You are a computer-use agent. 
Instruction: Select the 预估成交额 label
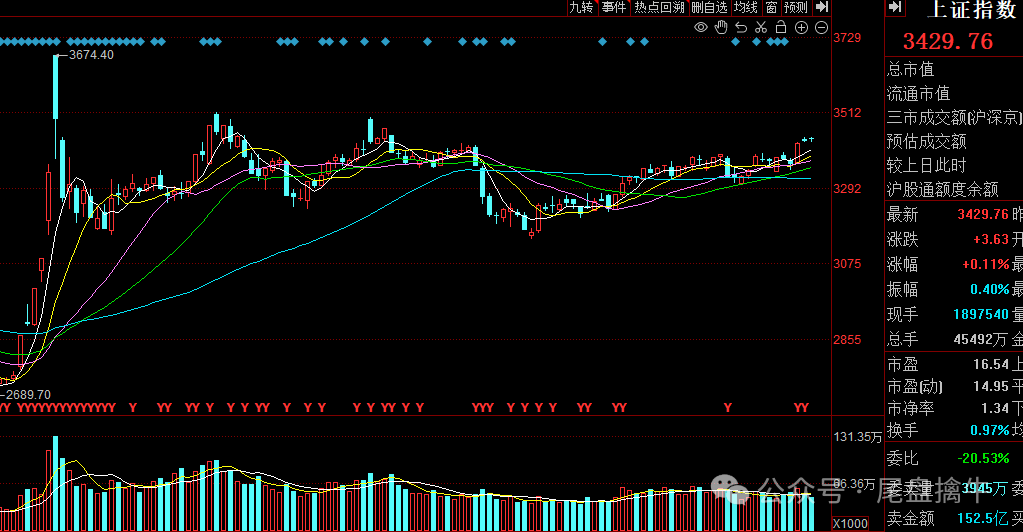926,142
